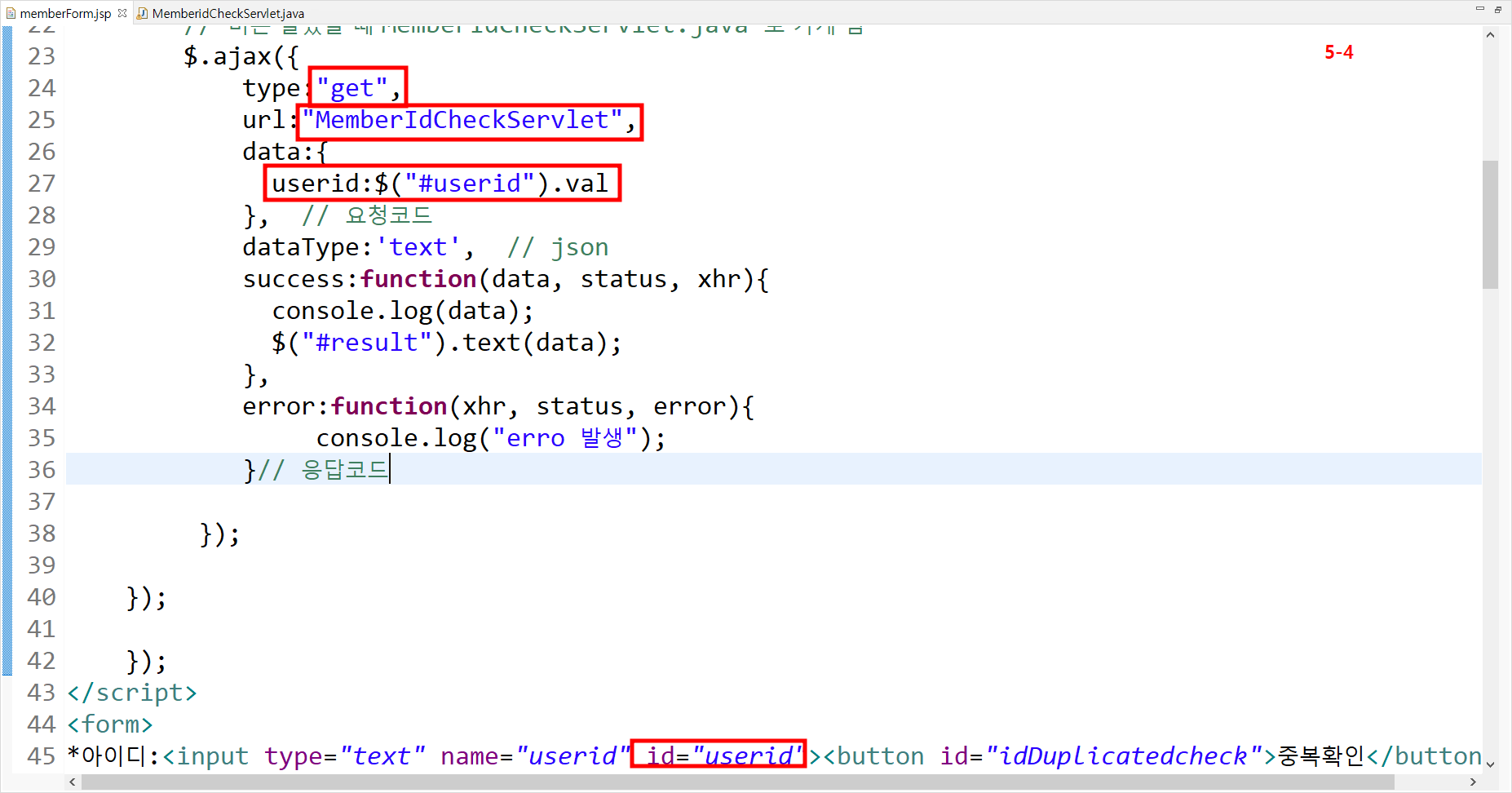Click the horizontal scrollbar right arrow
The height and width of the screenshot is (793, 1512).
tap(1473, 782)
